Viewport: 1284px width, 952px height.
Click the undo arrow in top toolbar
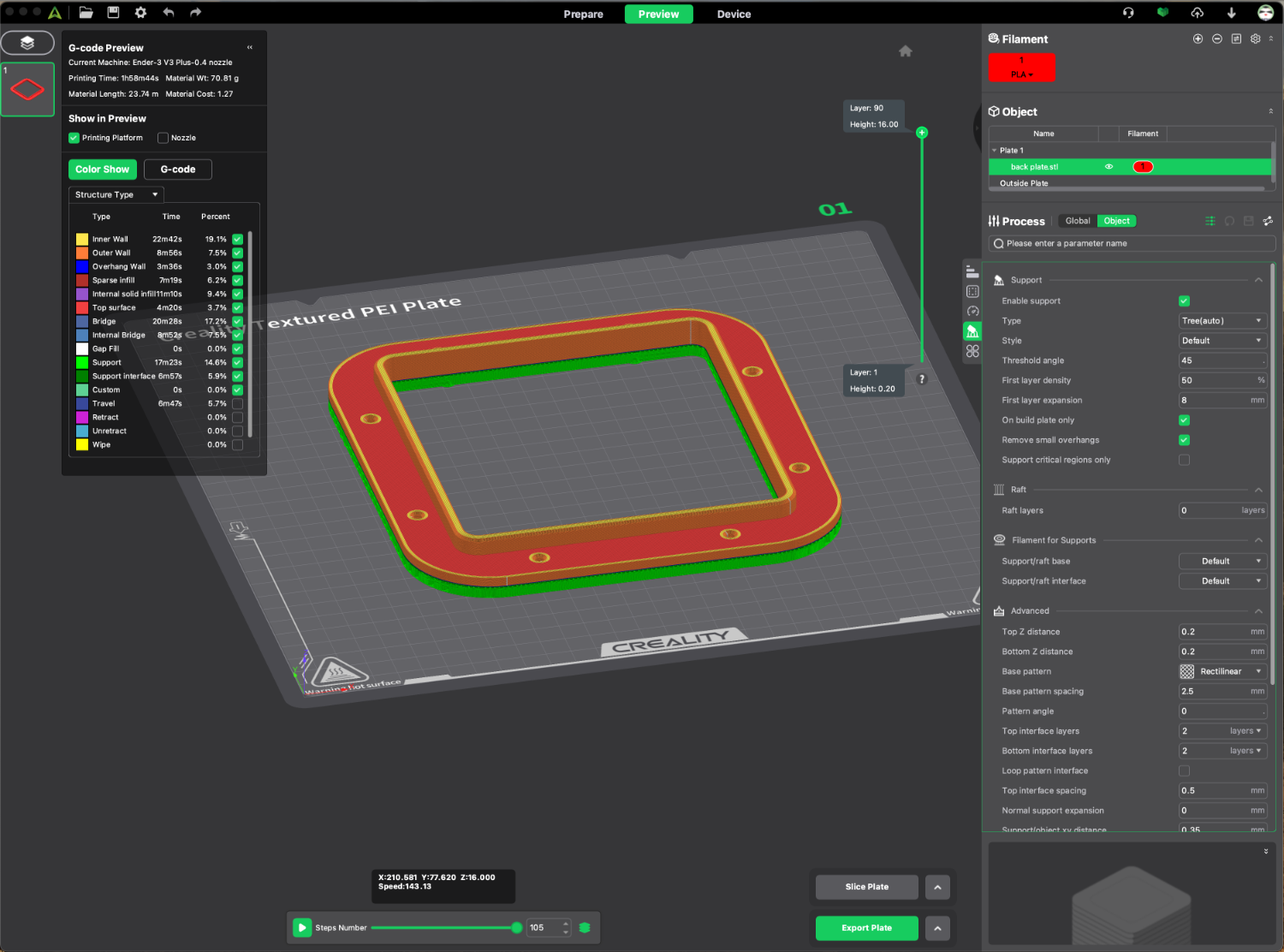169,13
